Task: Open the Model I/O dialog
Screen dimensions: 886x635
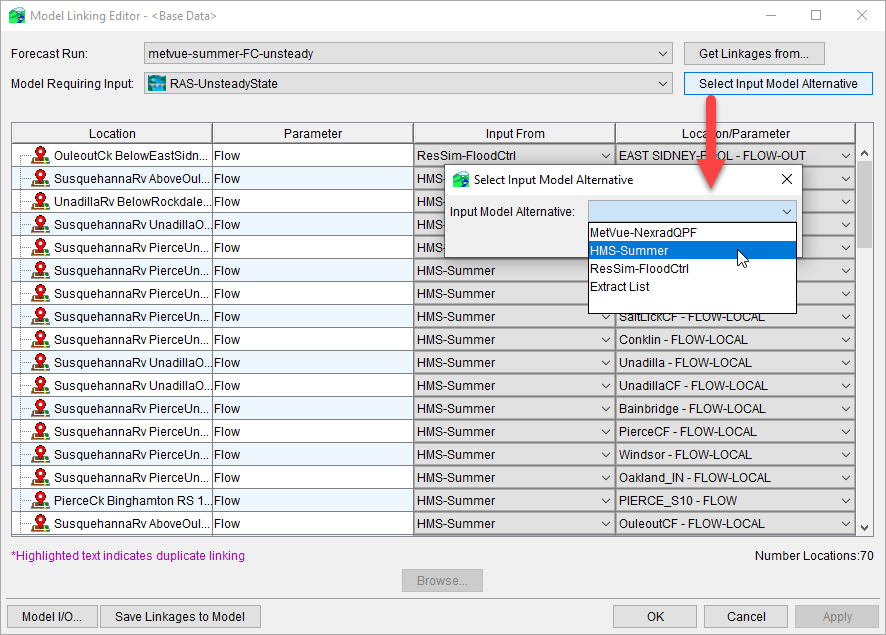Action: click(51, 616)
